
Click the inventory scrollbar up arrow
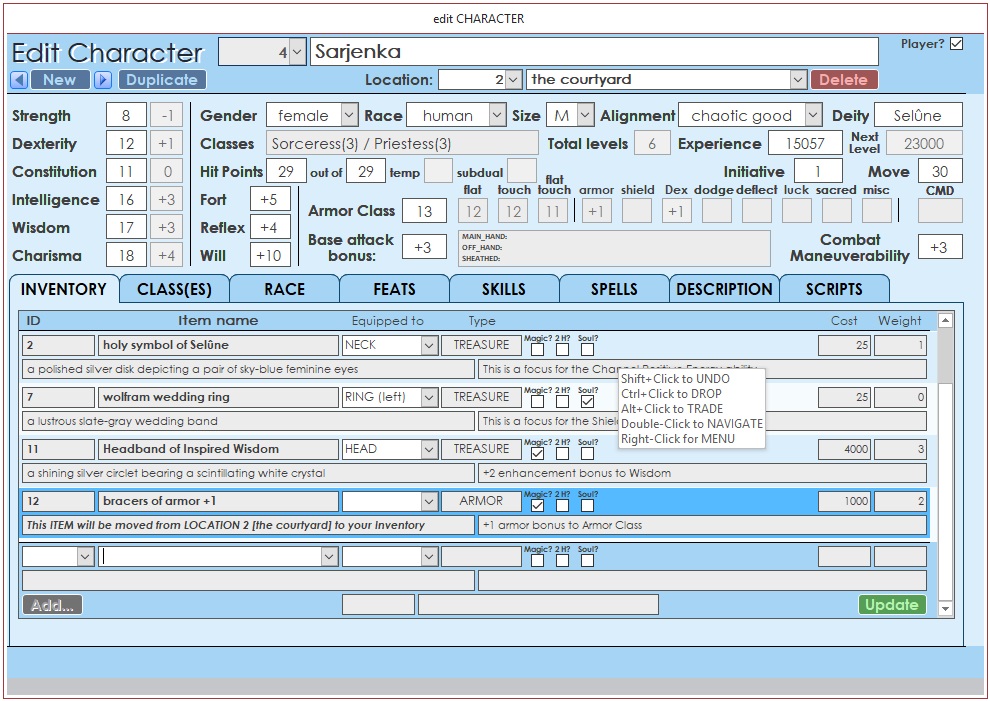945,321
